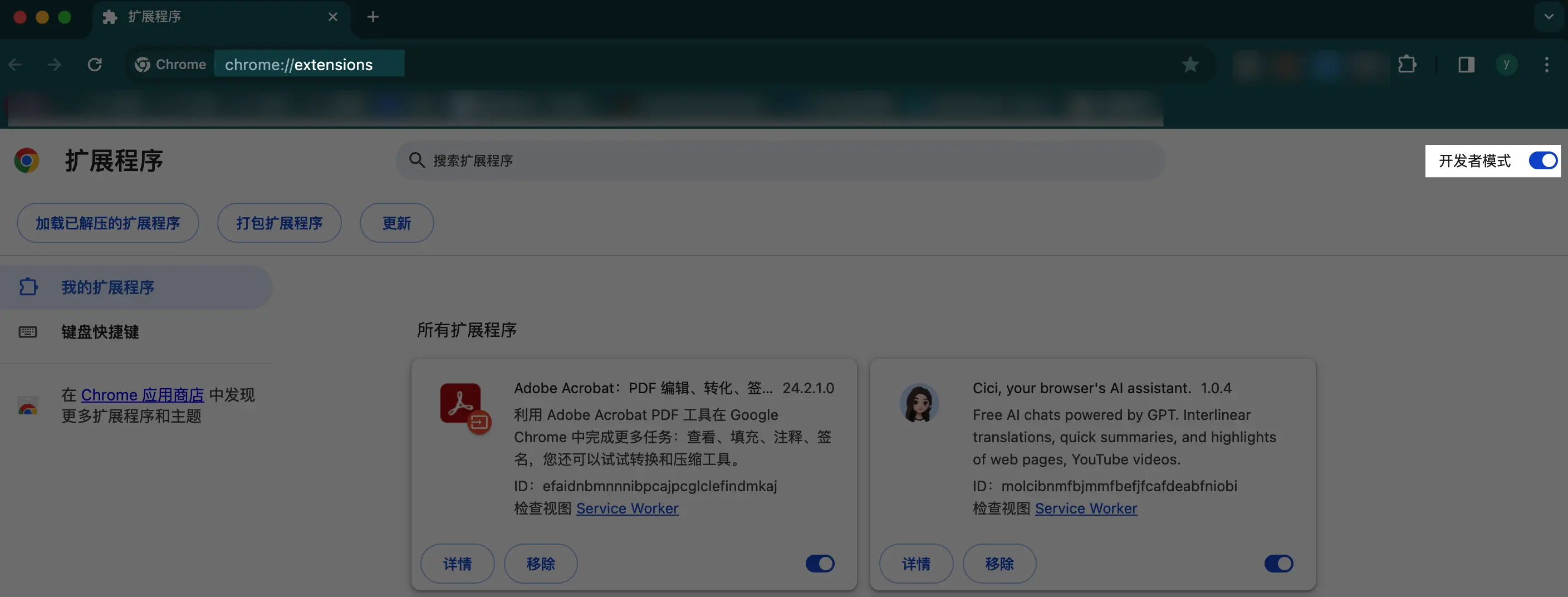Viewport: 1568px width, 597px height.
Task: Click the 打包扩展程序 button
Action: click(x=280, y=223)
